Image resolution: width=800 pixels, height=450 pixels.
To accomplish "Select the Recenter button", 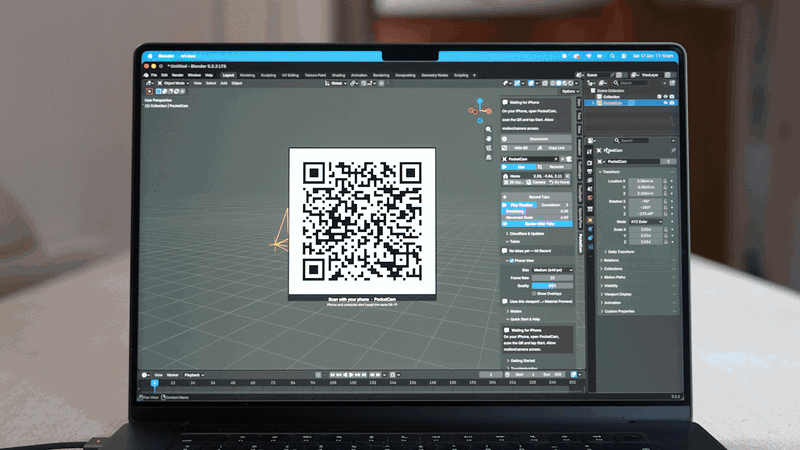I will point(554,167).
